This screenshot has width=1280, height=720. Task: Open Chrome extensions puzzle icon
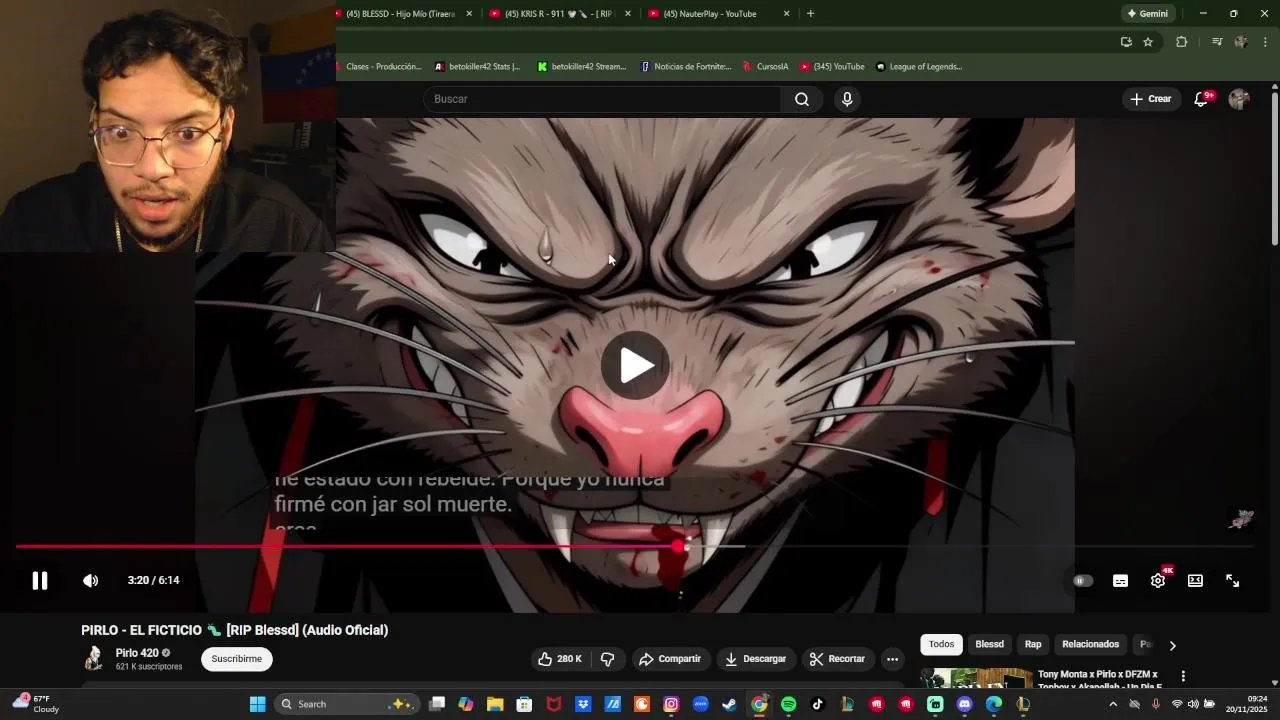[1181, 42]
